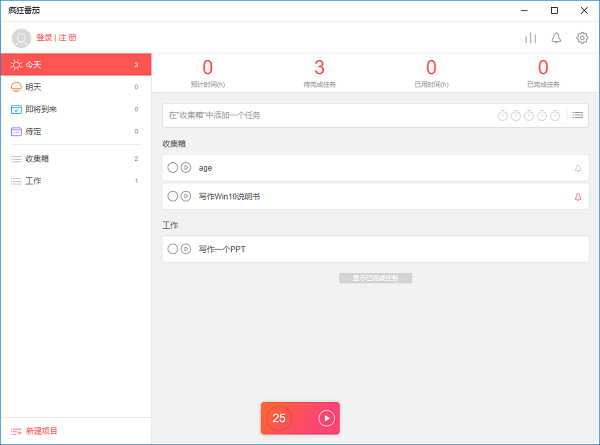Click the sun icon beside 今天
The width and height of the screenshot is (600, 445).
16,65
